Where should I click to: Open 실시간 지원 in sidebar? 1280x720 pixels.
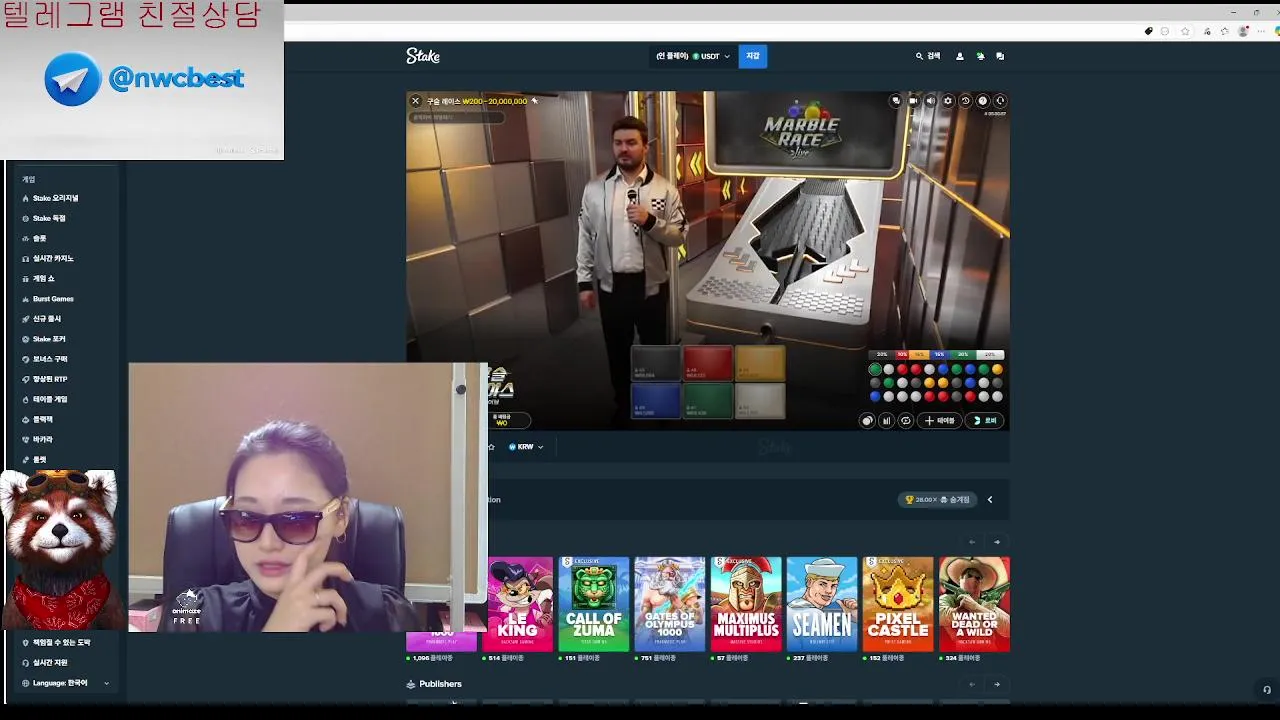[x=50, y=662]
